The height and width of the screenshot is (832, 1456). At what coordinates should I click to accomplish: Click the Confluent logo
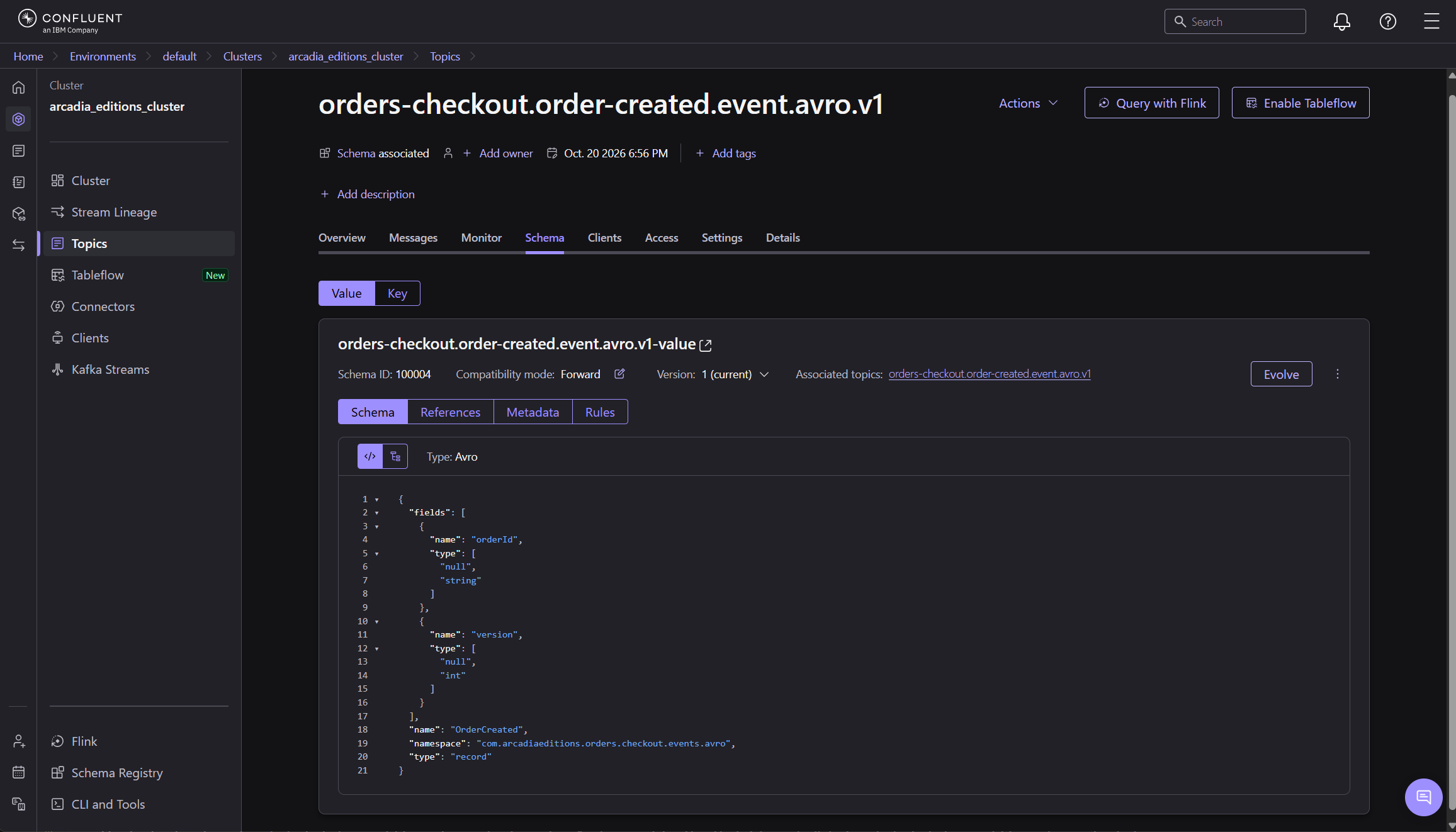(x=70, y=21)
